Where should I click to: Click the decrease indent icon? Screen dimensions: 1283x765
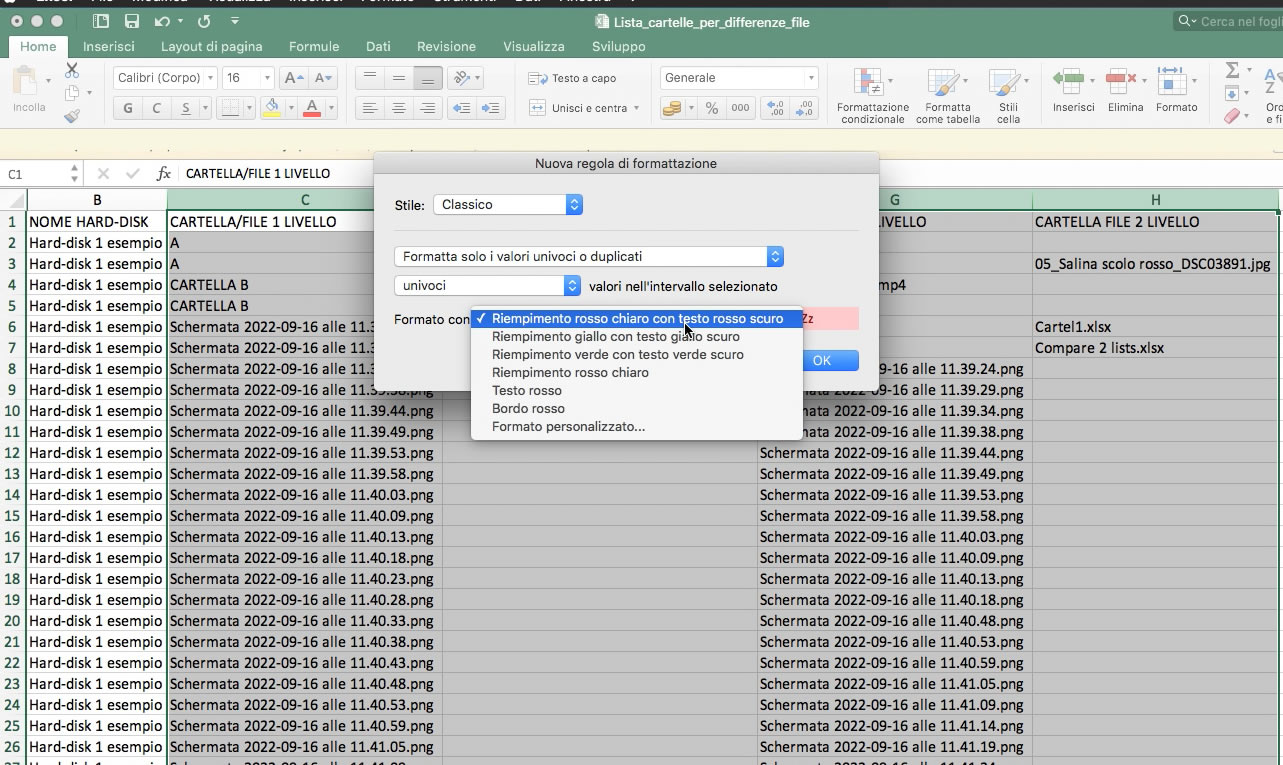461,108
